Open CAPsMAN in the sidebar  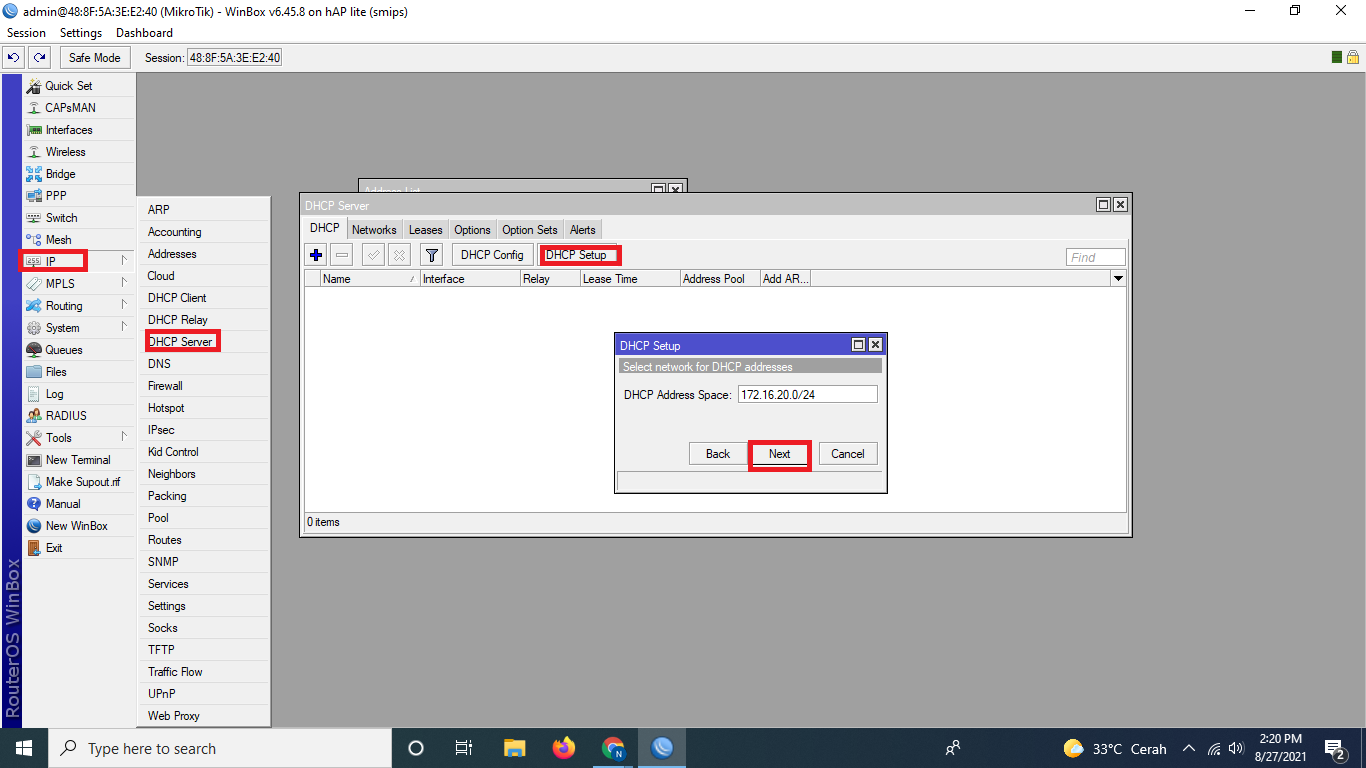[79, 108]
